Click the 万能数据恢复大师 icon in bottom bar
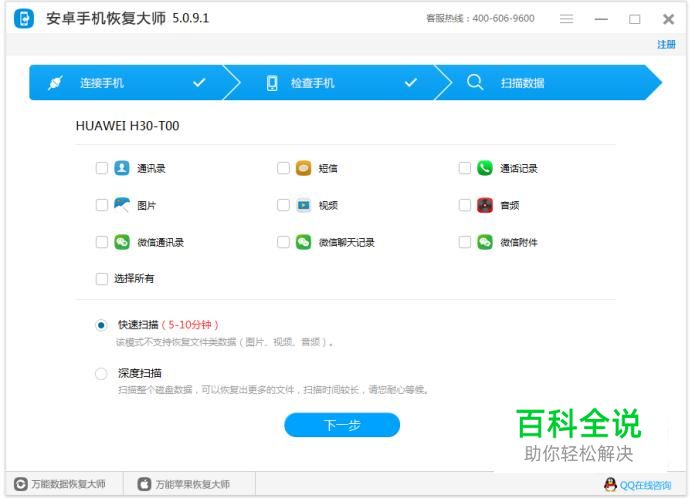The height and width of the screenshot is (498, 692). [20, 484]
